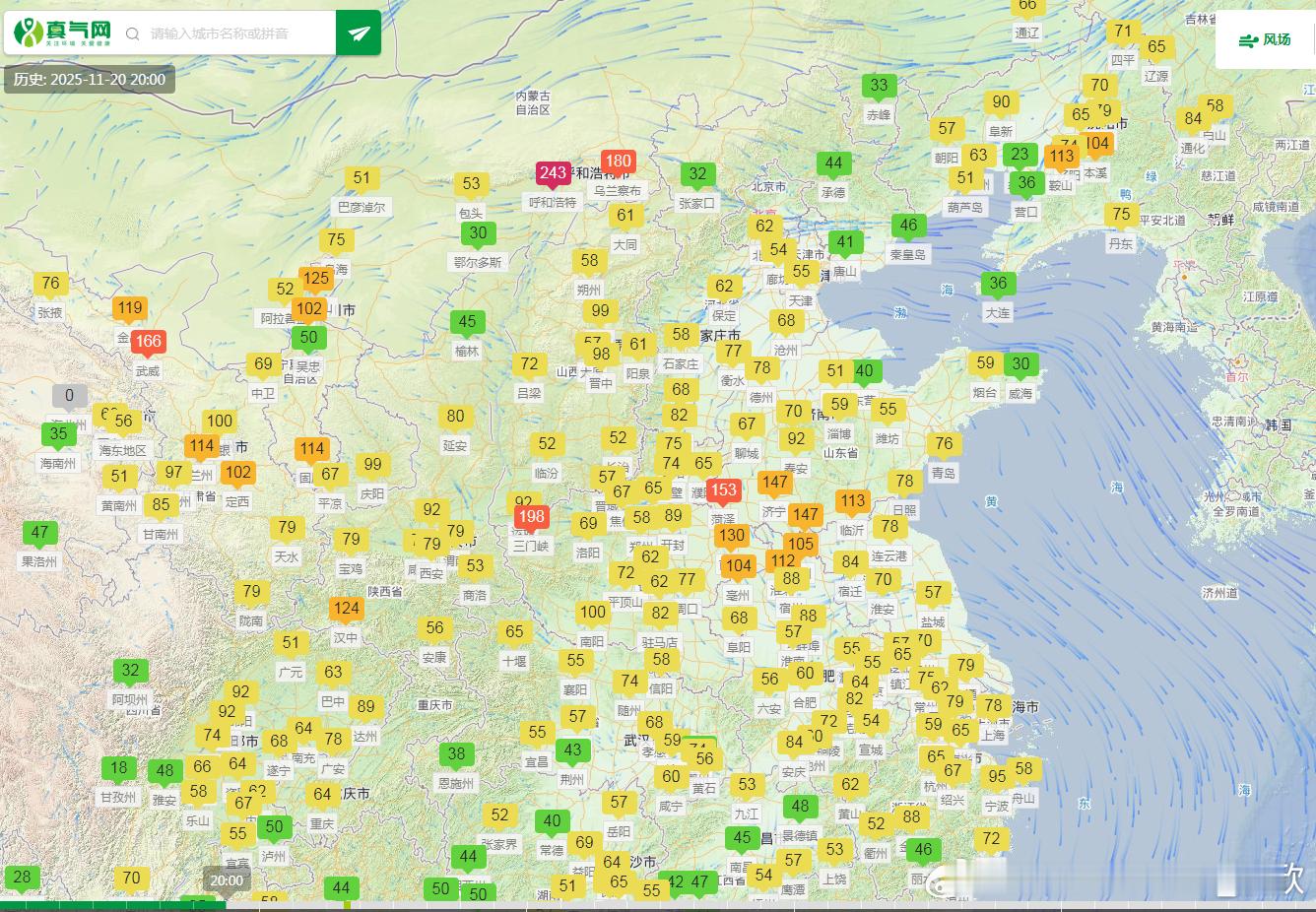Click the 真气网 logo
The image size is (1316, 912).
point(63,33)
